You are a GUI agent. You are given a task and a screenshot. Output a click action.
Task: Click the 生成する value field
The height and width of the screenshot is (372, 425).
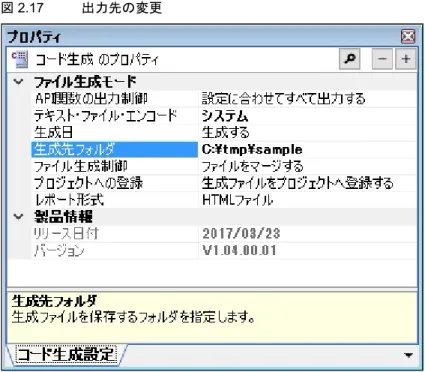307,133
